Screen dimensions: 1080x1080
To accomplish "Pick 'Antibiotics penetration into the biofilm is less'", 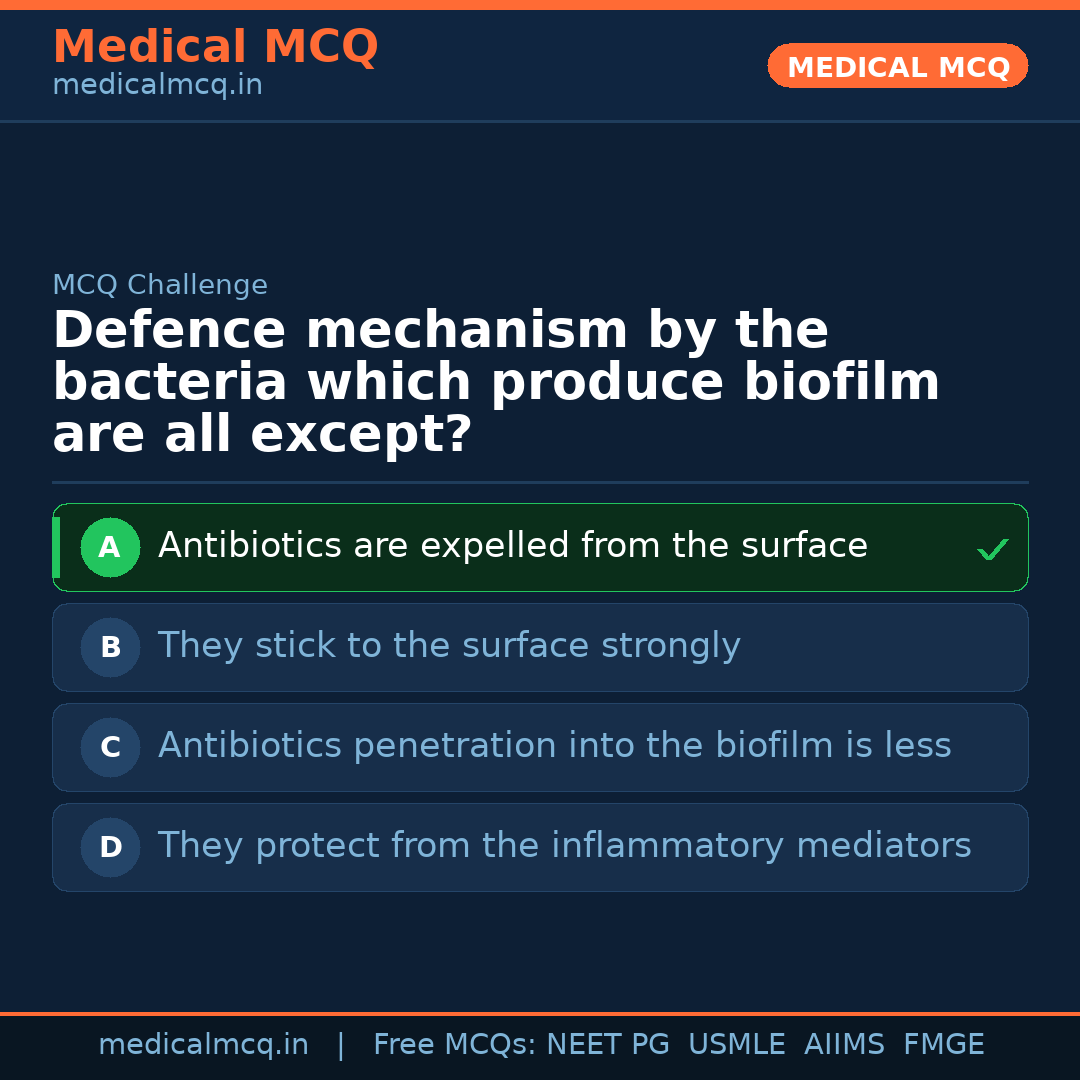I will click(554, 746).
